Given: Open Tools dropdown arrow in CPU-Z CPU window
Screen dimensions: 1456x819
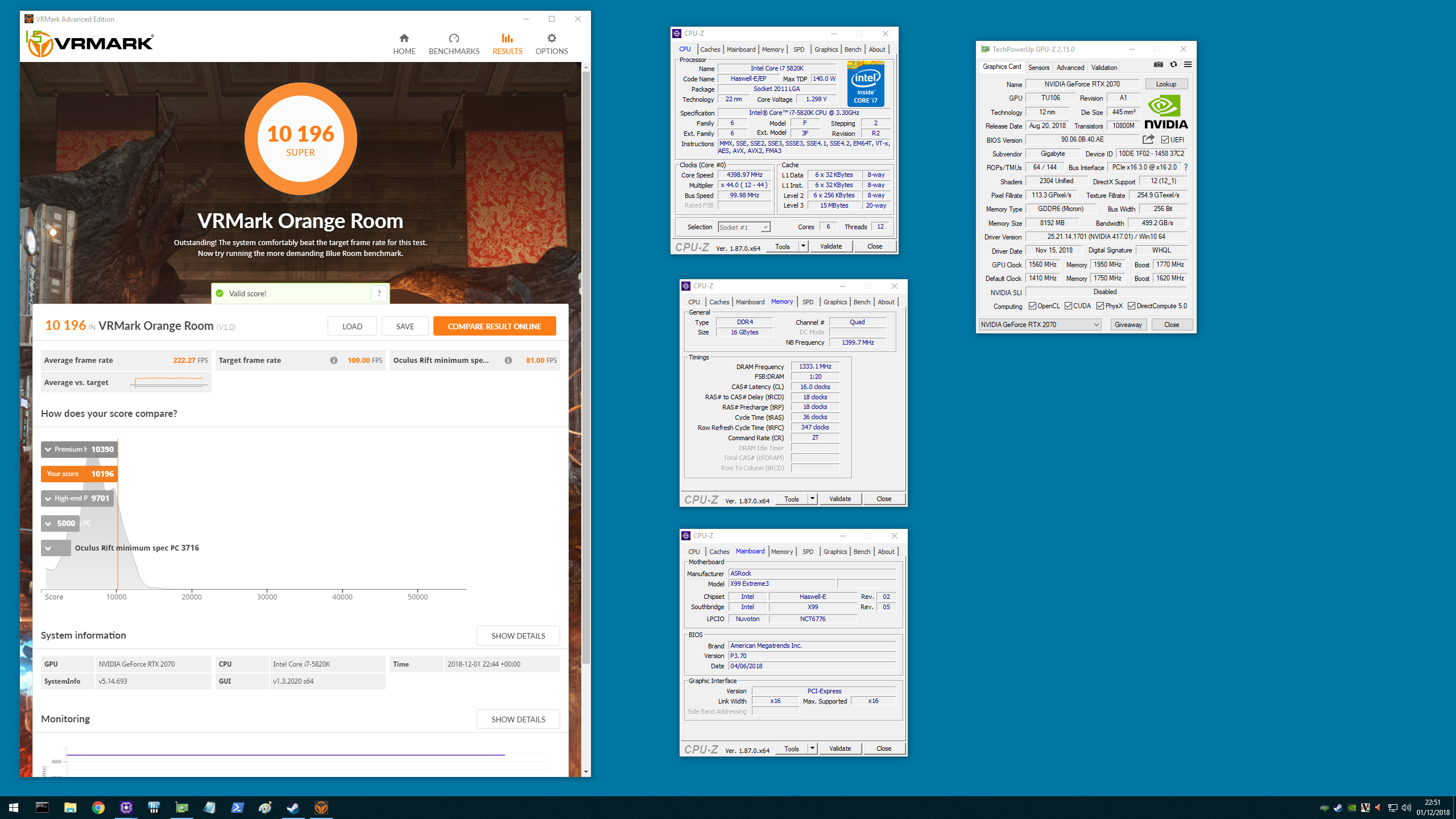Looking at the screenshot, I should tap(803, 246).
